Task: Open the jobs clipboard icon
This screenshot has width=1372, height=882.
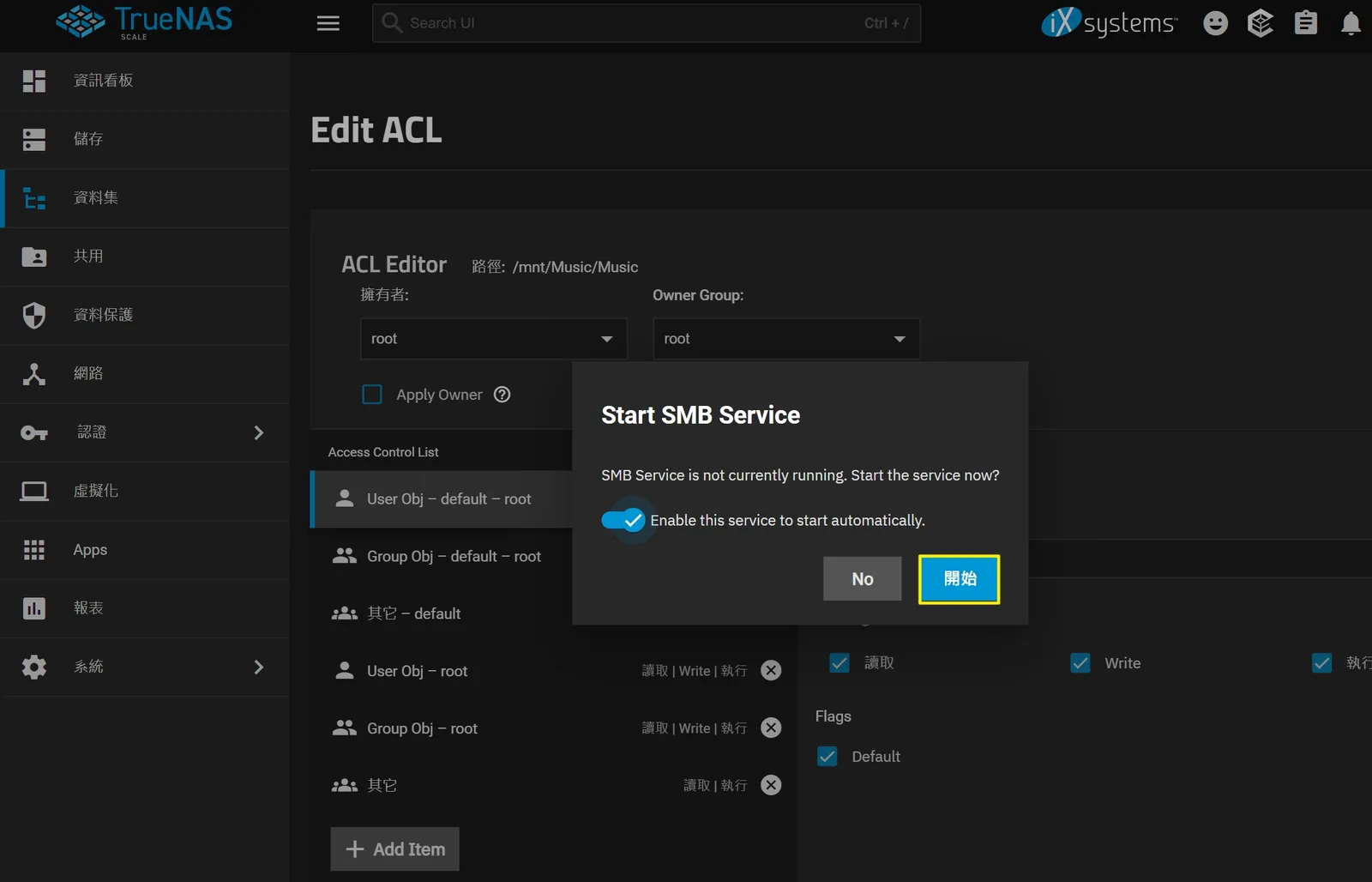Action: 1305,23
